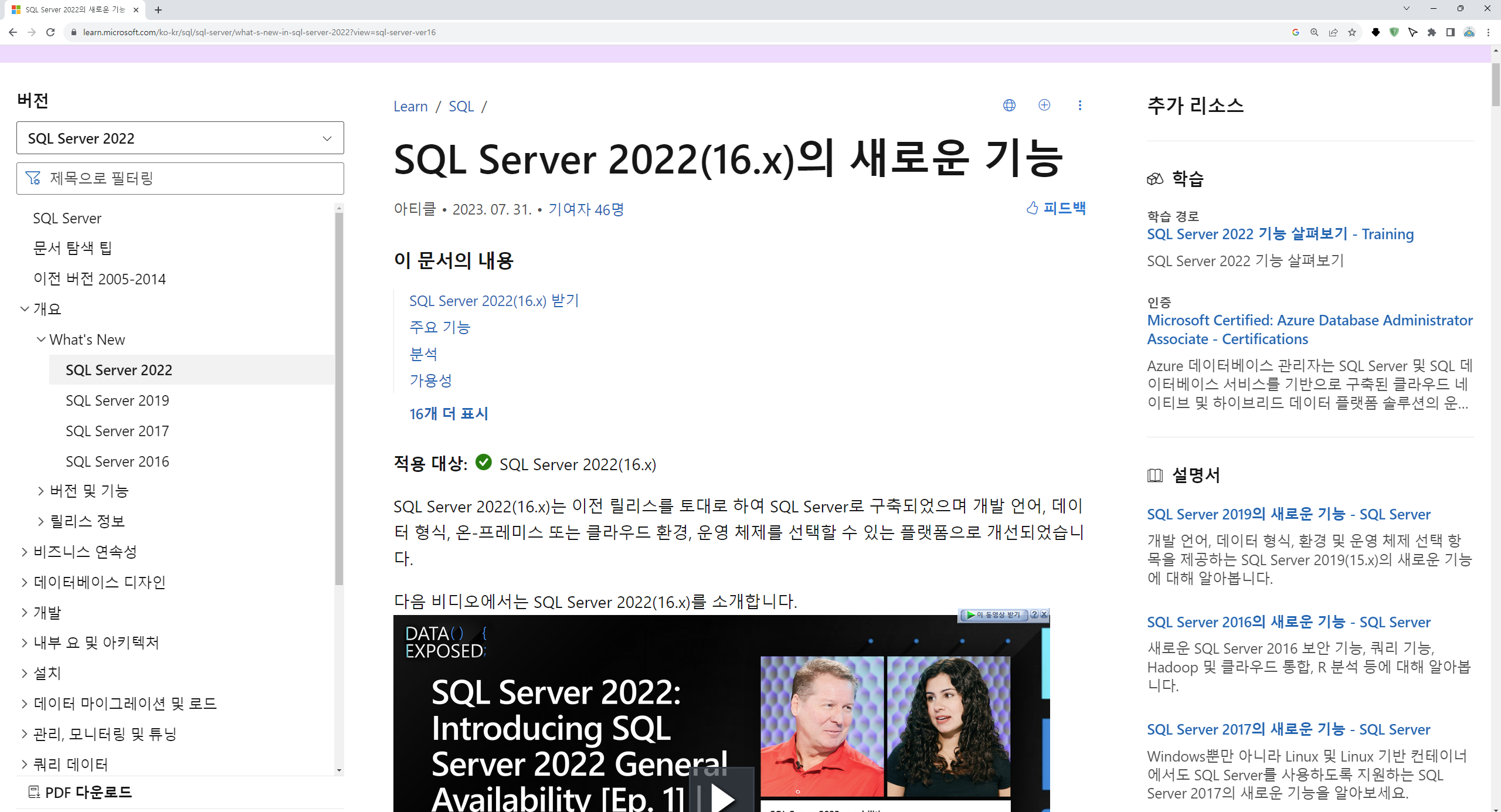Expand the 개발 node
1501x812 pixels.
tap(25, 613)
